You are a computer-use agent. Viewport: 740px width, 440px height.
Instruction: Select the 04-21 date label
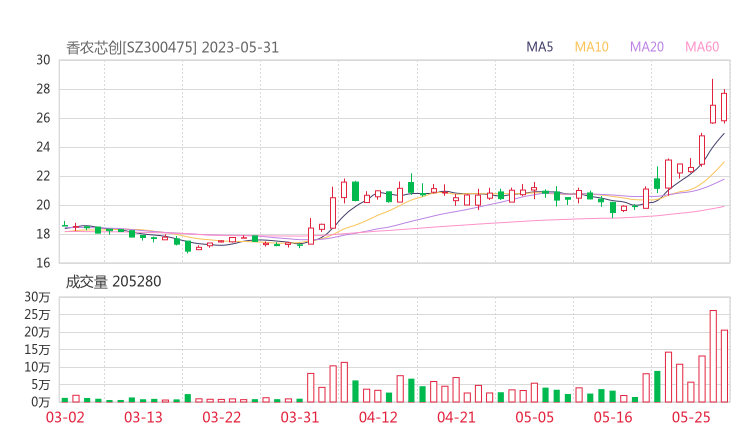tap(456, 417)
